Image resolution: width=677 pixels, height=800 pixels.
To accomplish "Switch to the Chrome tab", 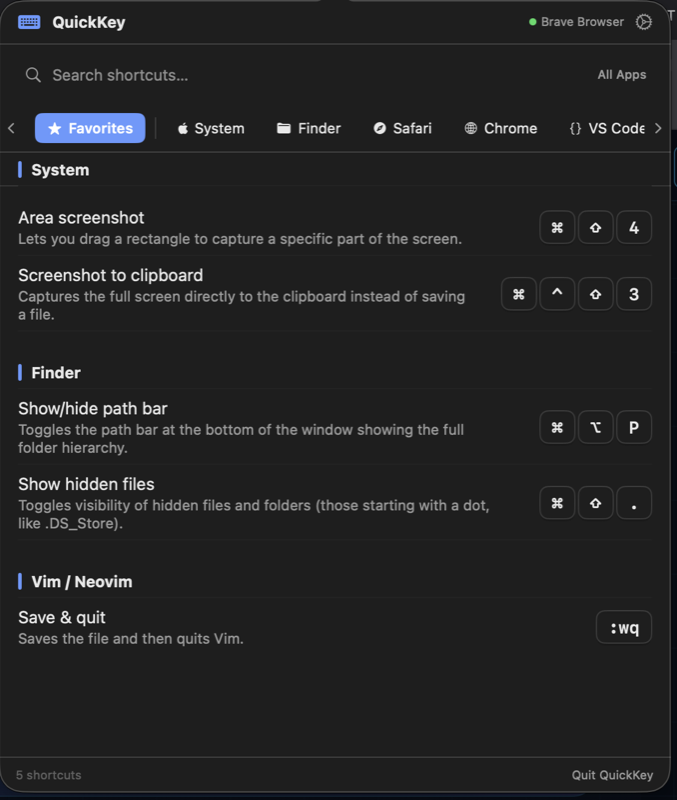I will click(500, 128).
